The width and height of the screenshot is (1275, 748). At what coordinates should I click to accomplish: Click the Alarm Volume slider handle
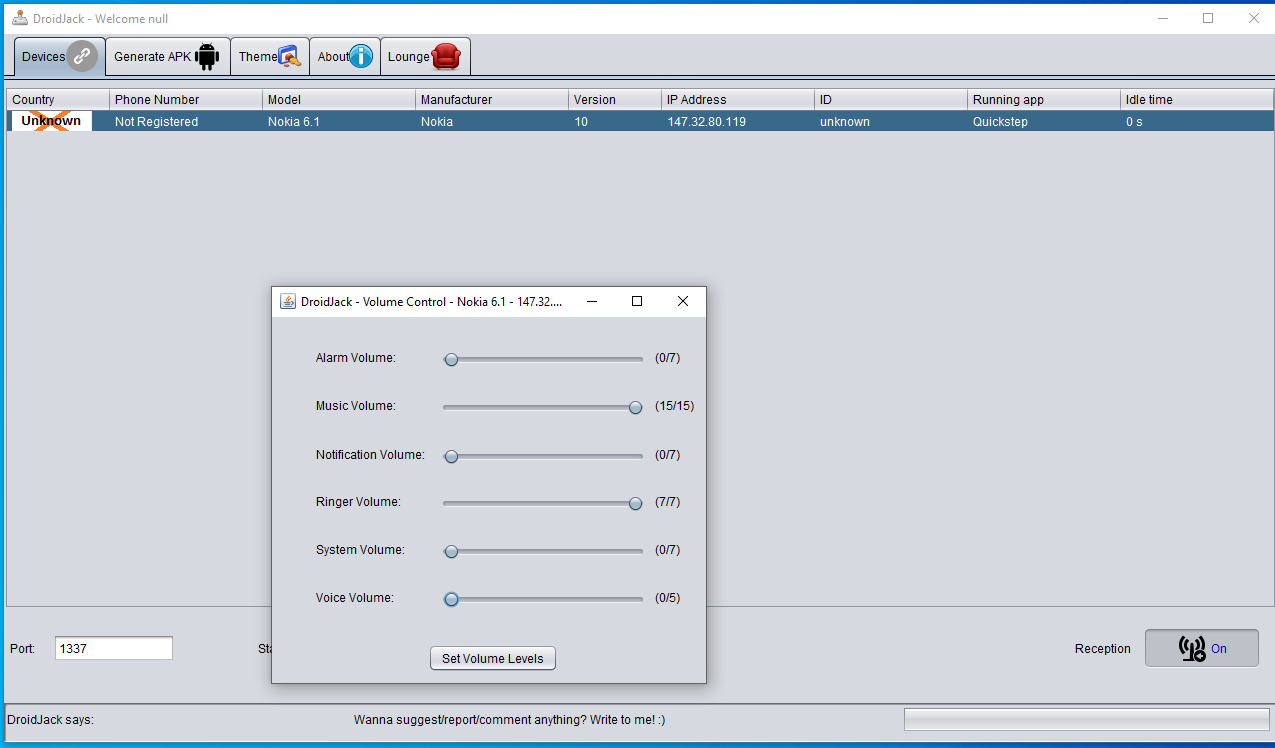point(451,359)
